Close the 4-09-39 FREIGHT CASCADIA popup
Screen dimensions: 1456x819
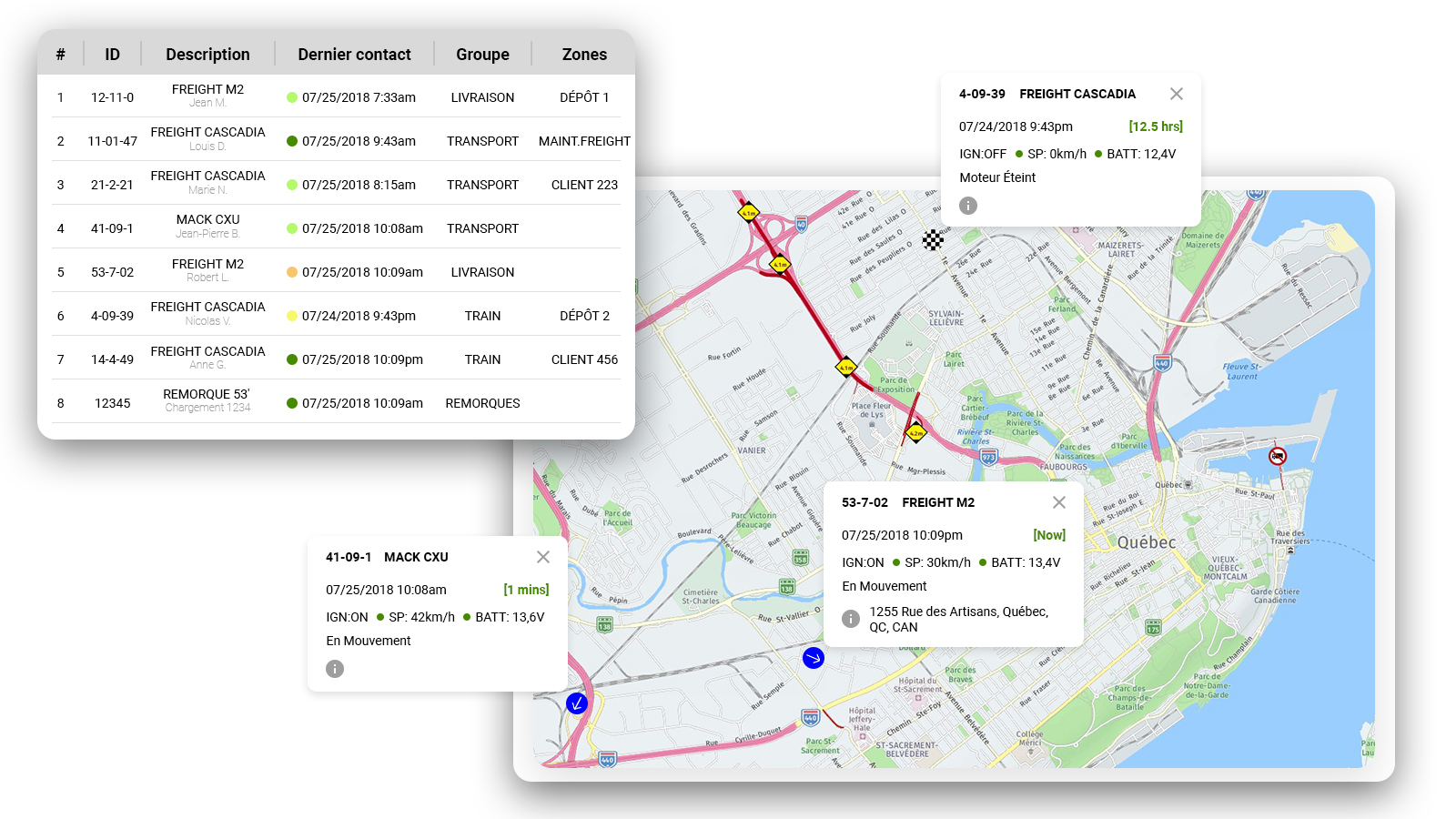[1177, 94]
